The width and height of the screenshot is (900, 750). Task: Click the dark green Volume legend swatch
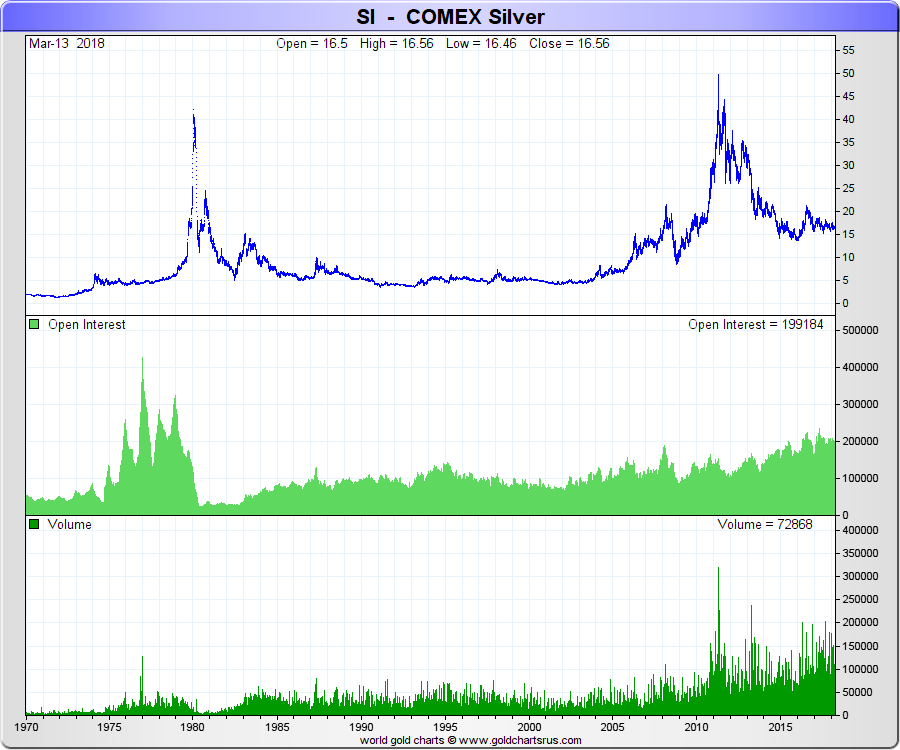[x=34, y=524]
